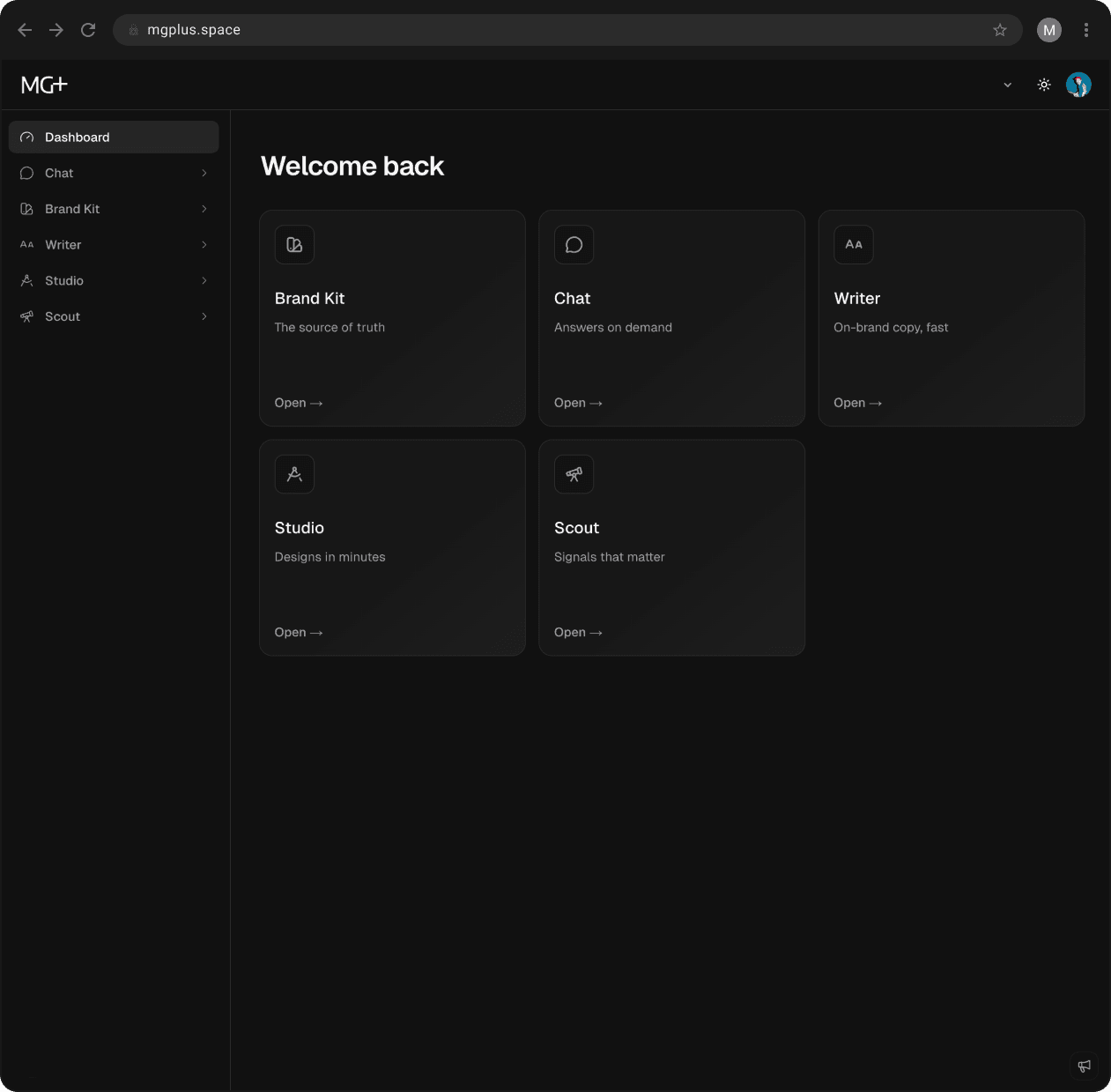1111x1092 pixels.
Task: Open the browser three-dot menu
Action: pos(1086,30)
